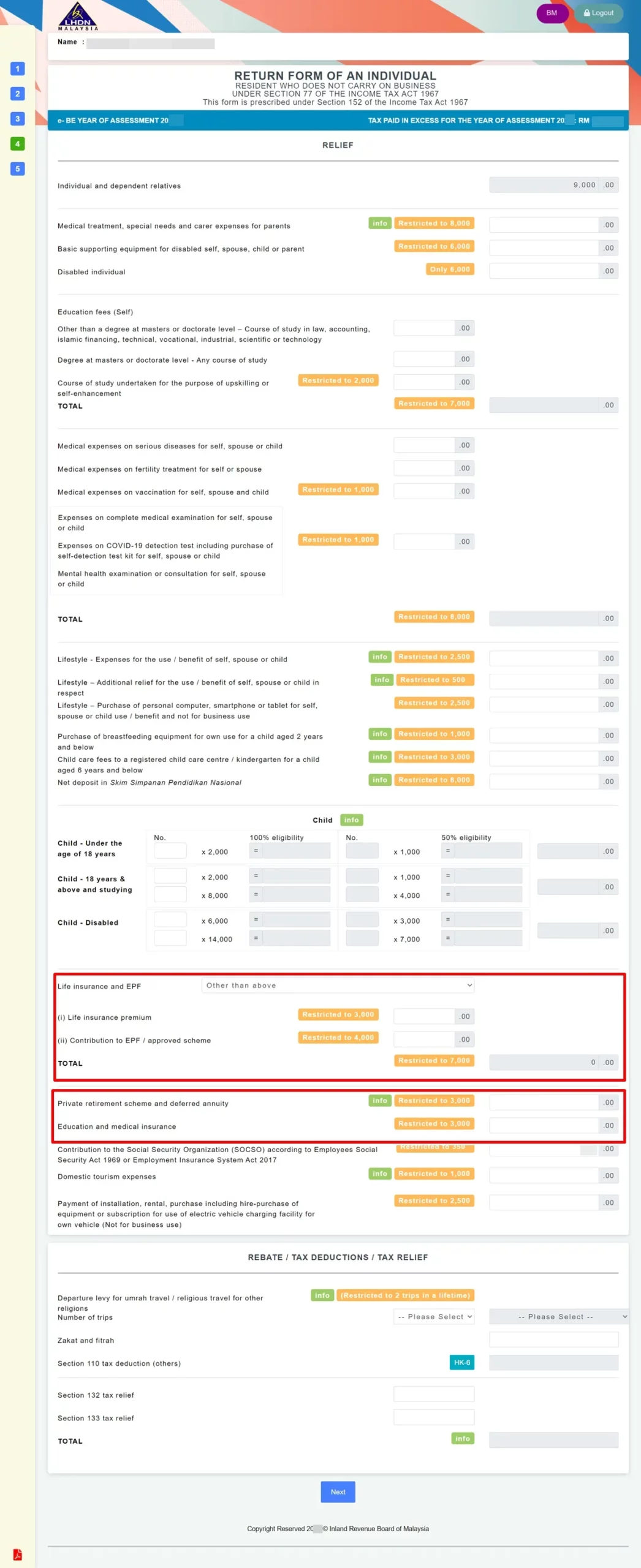Open info for parents' medical treatment relief
The height and width of the screenshot is (1568, 641).
click(379, 224)
